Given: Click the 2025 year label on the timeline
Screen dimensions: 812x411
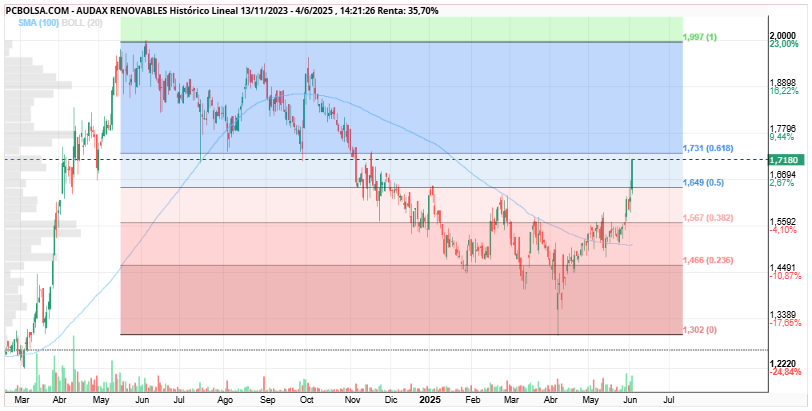Looking at the screenshot, I should [x=429, y=400].
